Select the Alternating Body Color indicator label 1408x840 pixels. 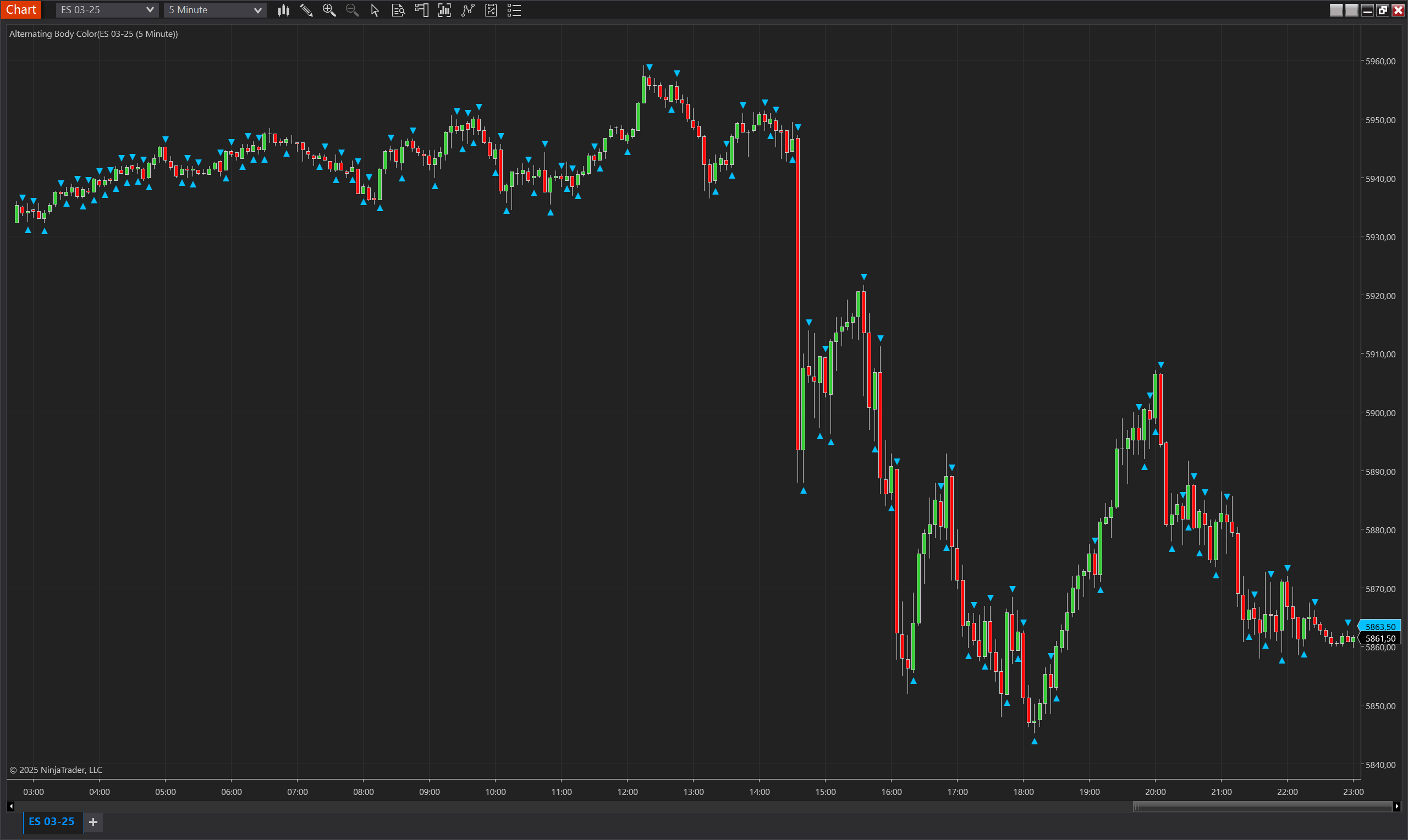click(94, 34)
